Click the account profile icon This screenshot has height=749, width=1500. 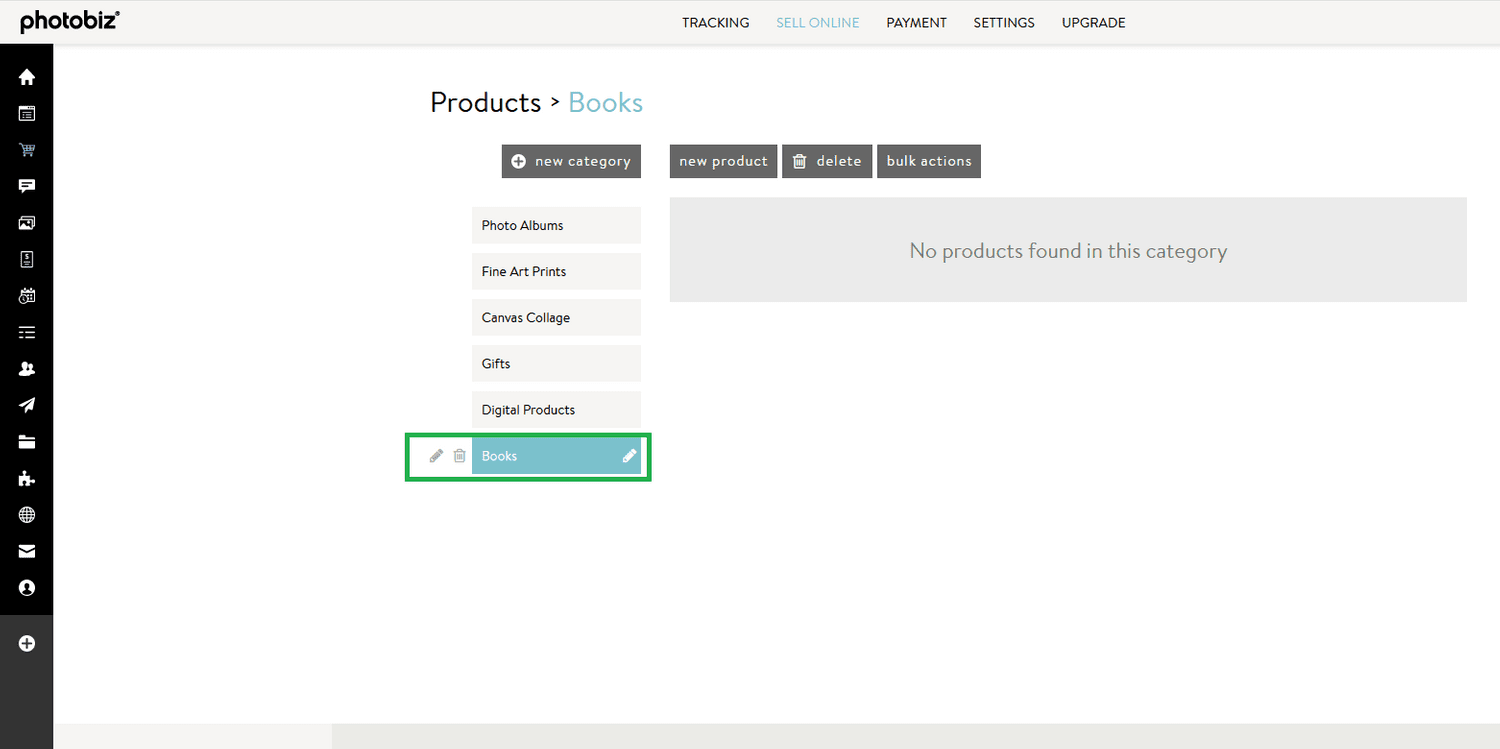(26, 588)
